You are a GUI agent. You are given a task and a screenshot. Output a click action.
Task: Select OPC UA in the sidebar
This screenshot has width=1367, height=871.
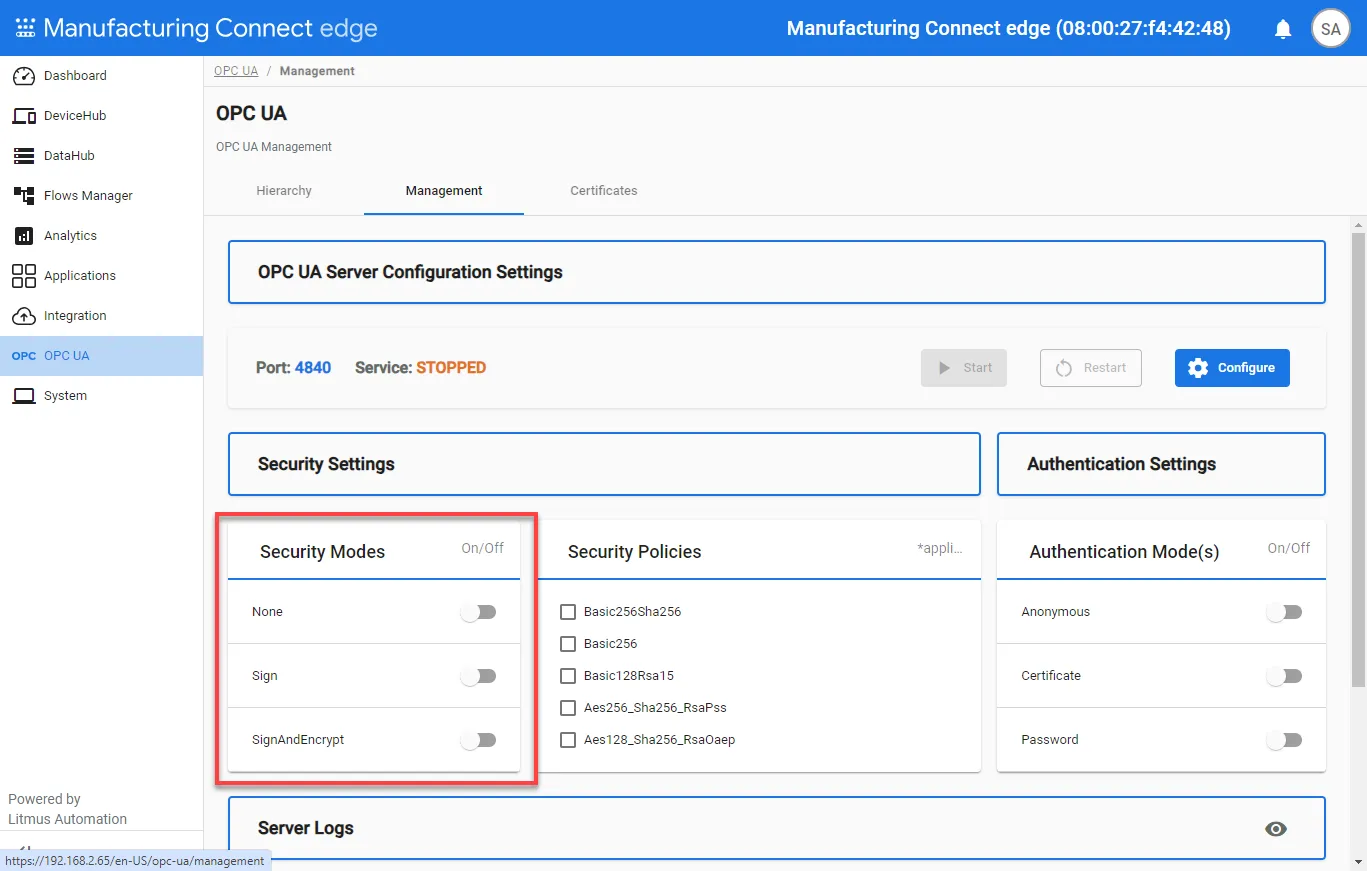(x=101, y=356)
